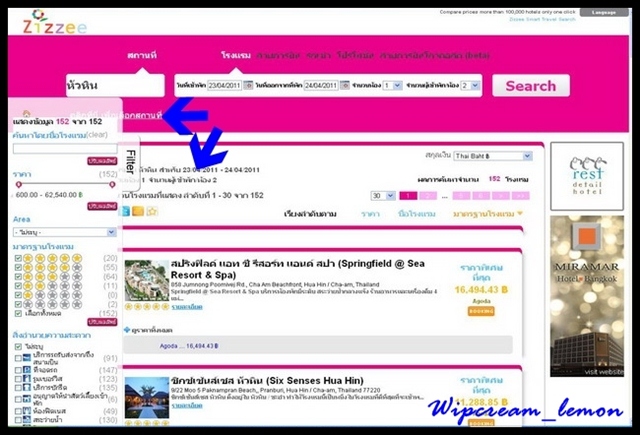The width and height of the screenshot is (640, 435).
Task: Open Language selector at top right
Action: pos(604,13)
